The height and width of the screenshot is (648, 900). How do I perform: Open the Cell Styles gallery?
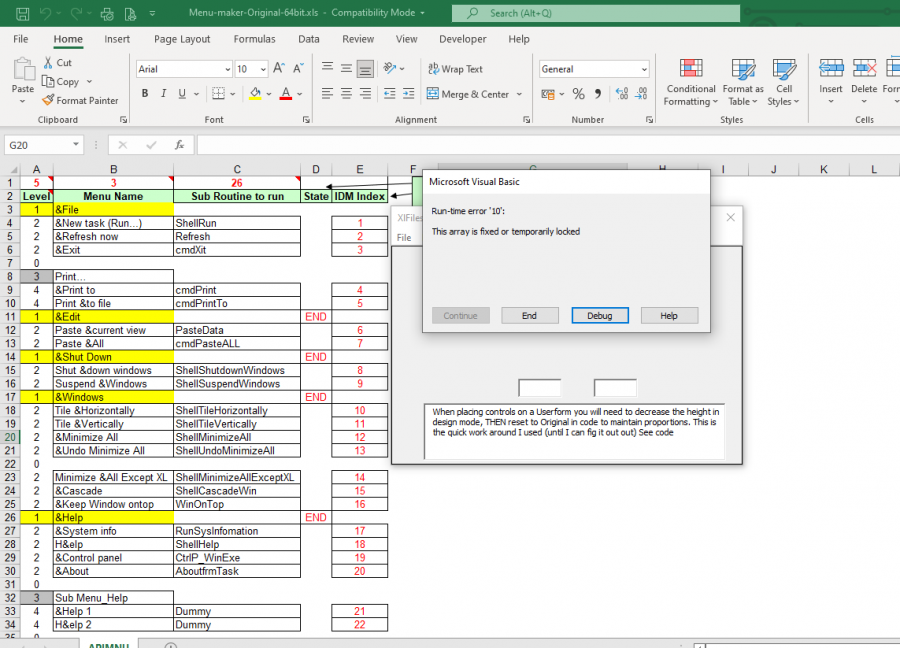[784, 82]
